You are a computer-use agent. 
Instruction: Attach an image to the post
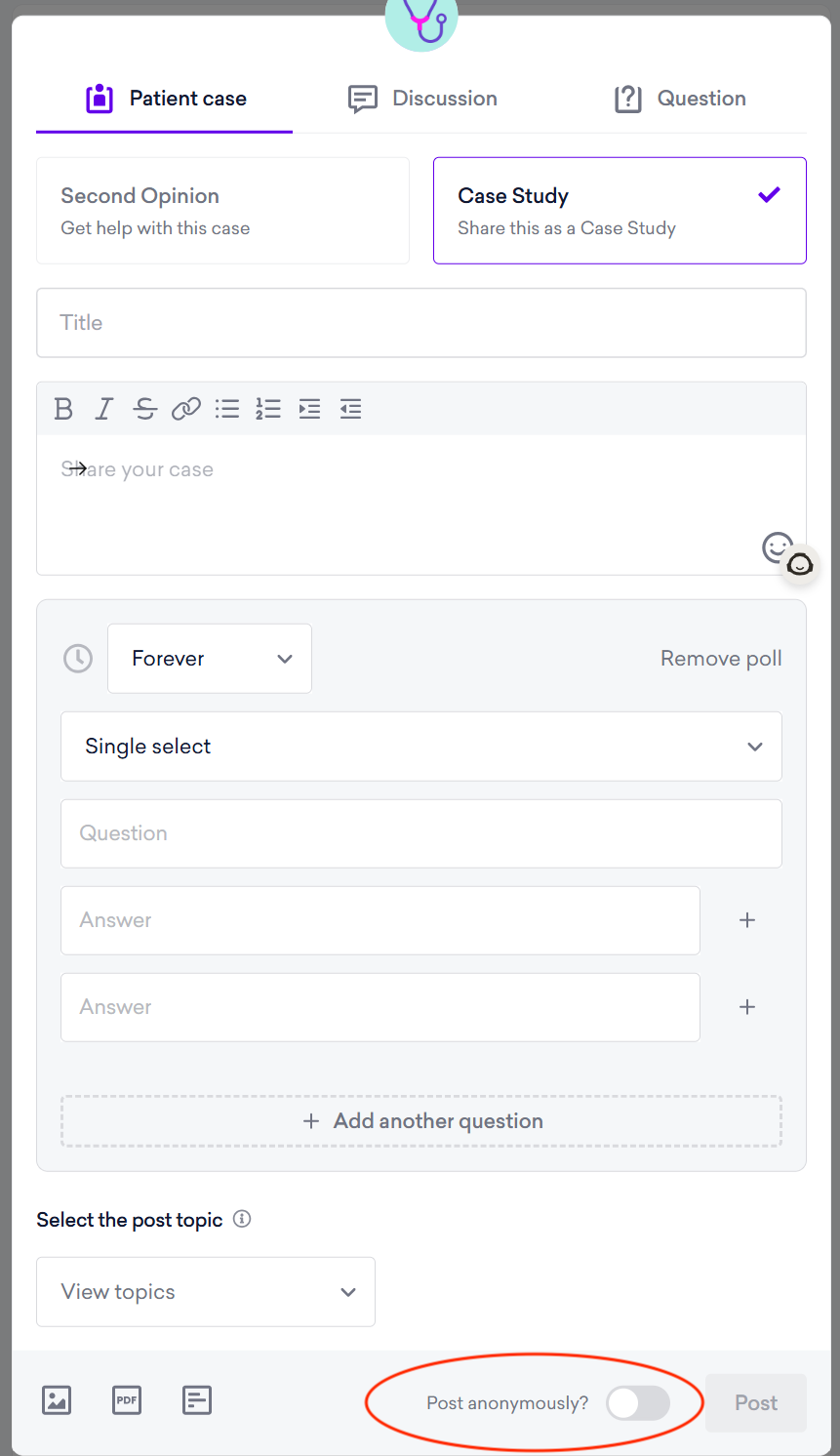point(57,1400)
